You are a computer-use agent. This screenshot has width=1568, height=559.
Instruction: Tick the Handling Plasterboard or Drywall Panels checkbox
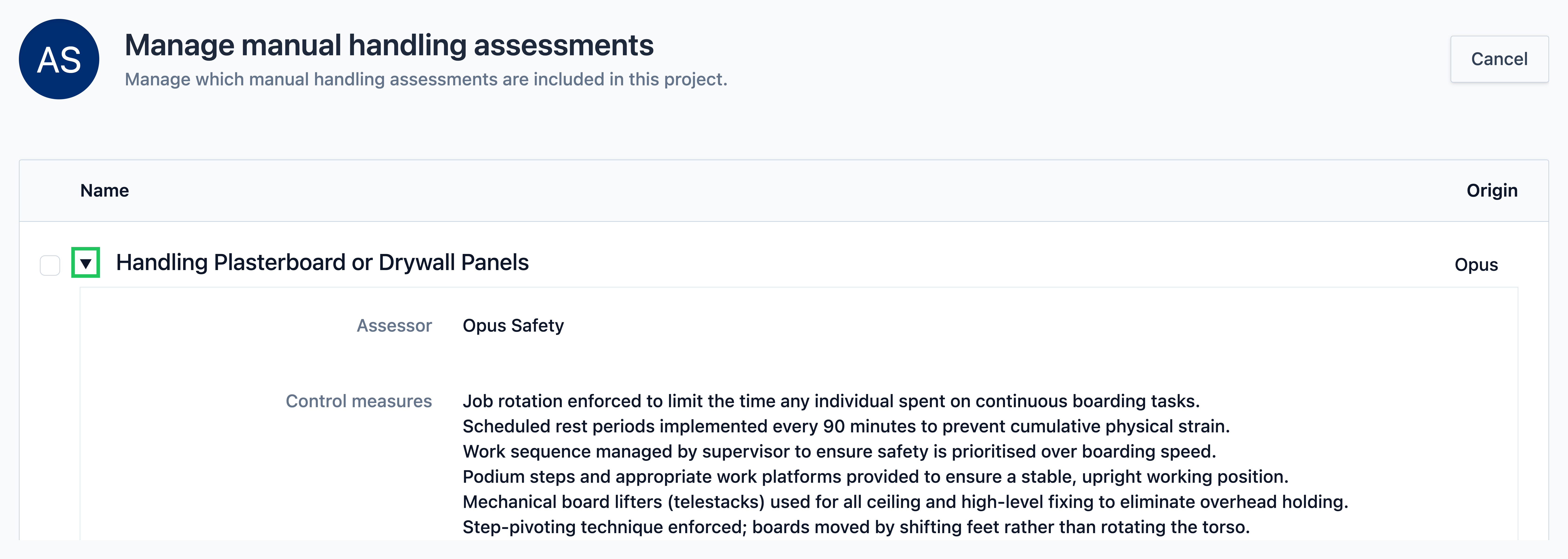[50, 265]
